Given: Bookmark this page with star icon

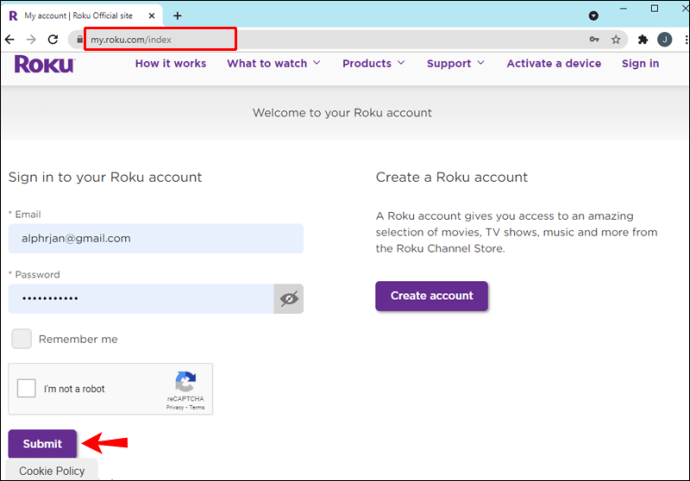Looking at the screenshot, I should [617, 40].
